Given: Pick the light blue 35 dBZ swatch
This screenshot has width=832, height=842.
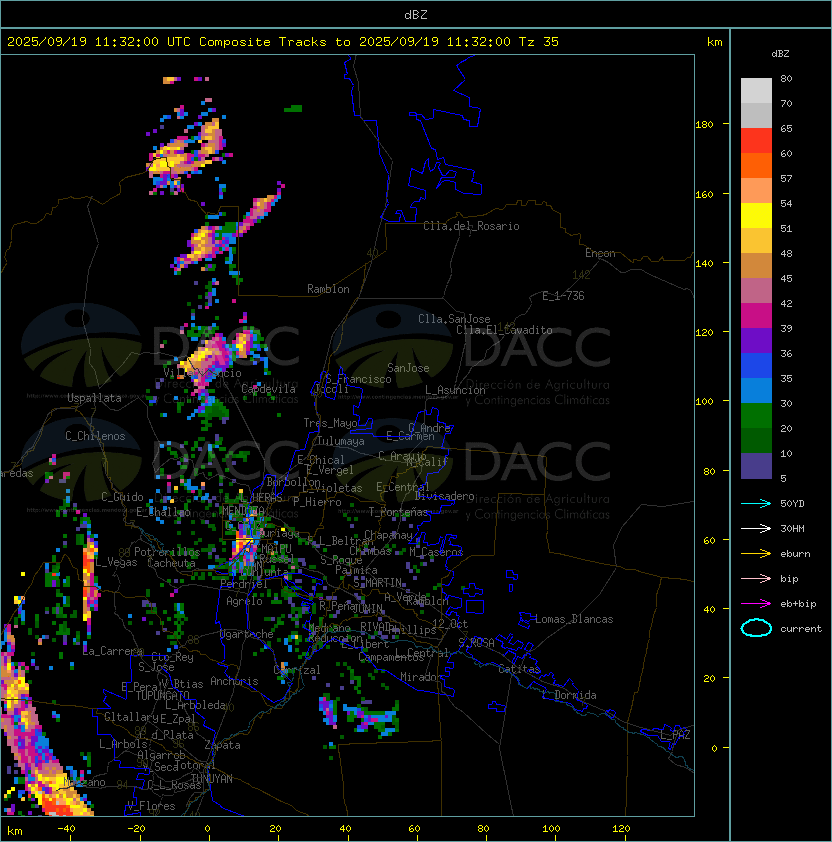Looking at the screenshot, I should point(756,391).
